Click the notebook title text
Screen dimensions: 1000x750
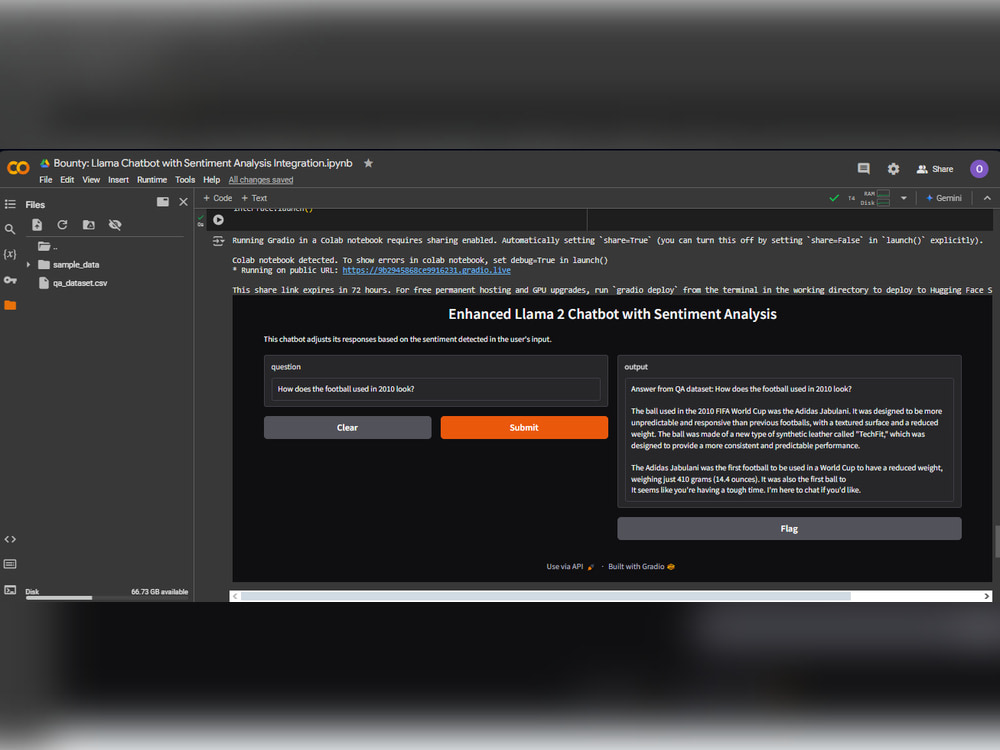(x=203, y=163)
